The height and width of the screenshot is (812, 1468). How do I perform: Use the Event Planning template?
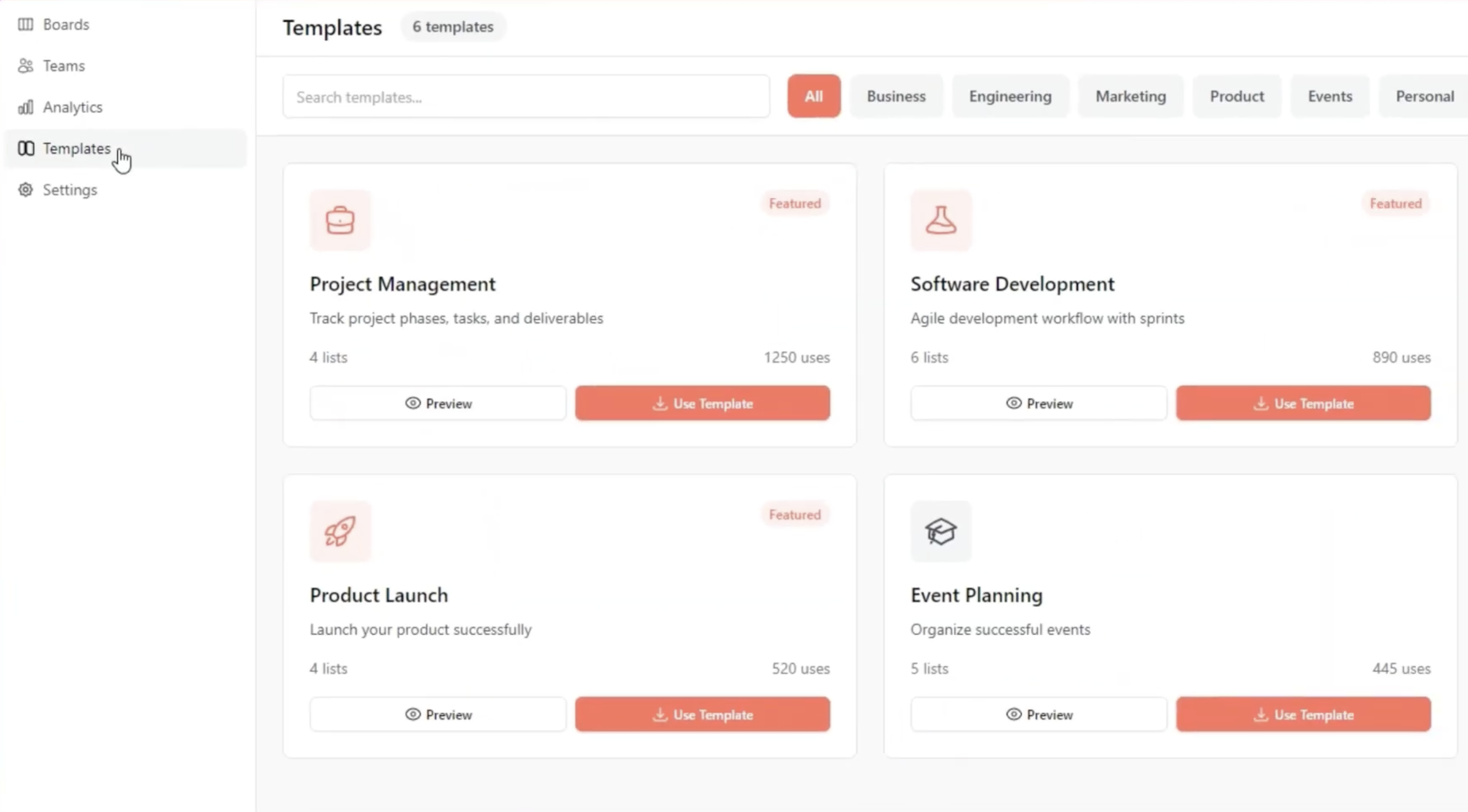(1303, 714)
